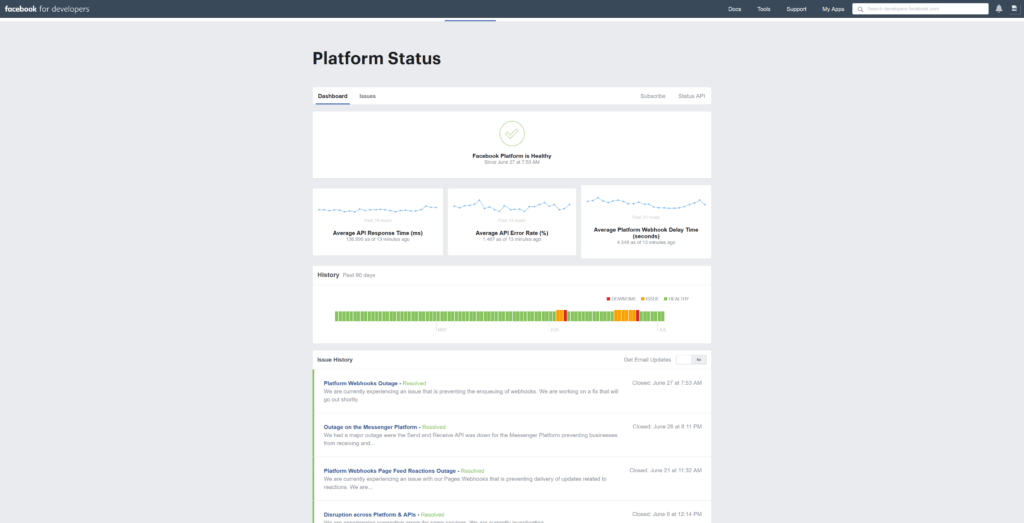Screen dimensions: 1024x523
Task: Click the 'Issue History' heading
Action: [335, 360]
